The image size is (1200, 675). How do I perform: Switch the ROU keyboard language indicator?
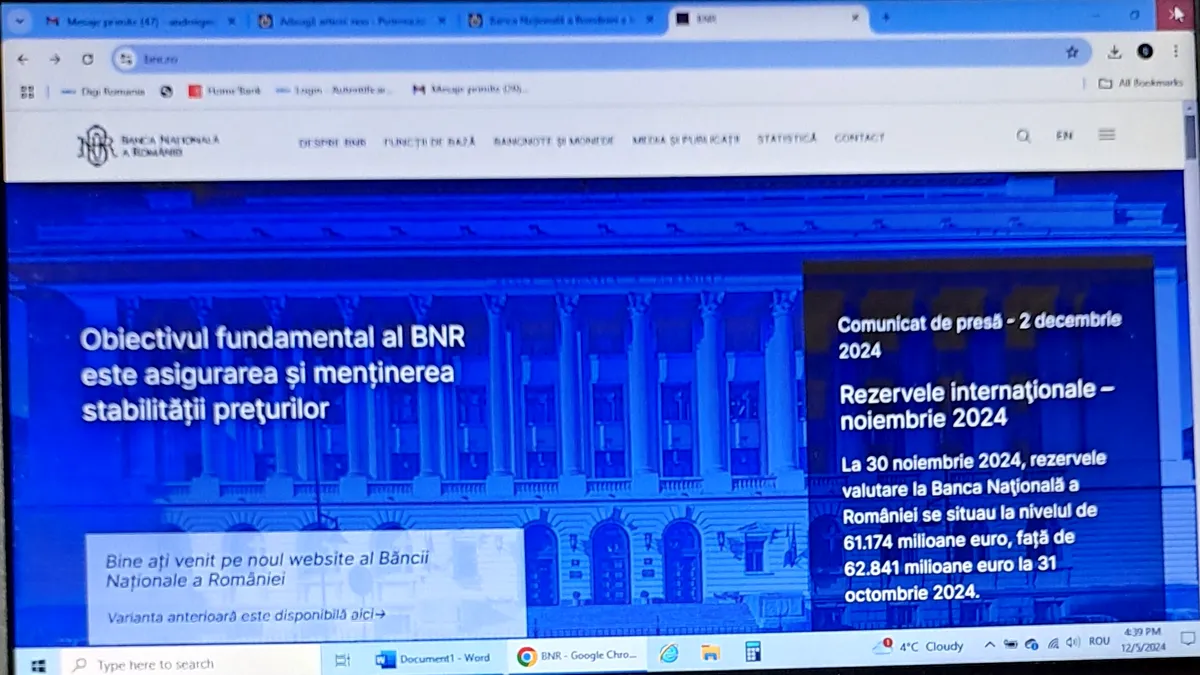(x=1099, y=641)
